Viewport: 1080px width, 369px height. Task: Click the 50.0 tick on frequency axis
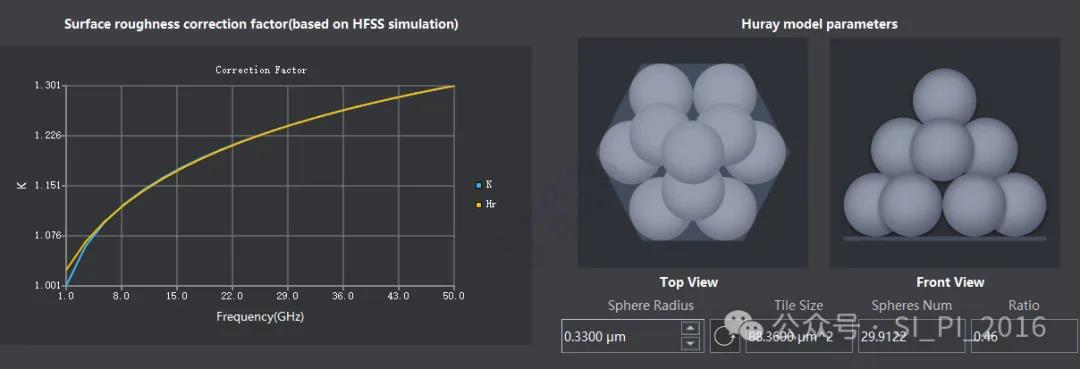[x=453, y=296]
